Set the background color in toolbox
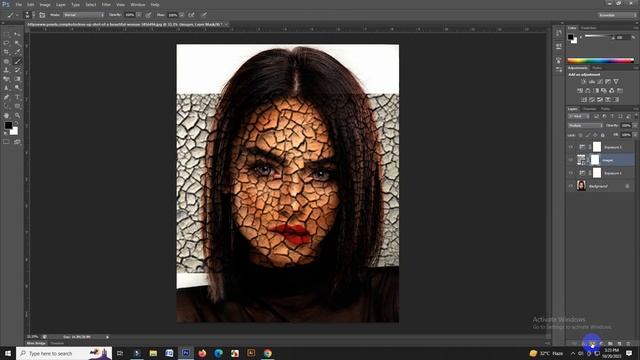This screenshot has height=360, width=640. pyautogui.click(x=15, y=132)
